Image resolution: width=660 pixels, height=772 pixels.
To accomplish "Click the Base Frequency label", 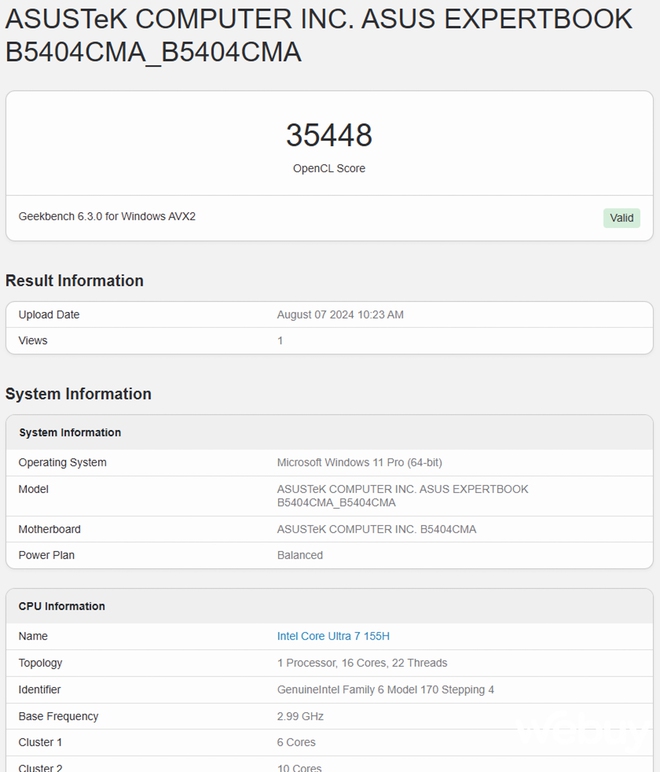I will [58, 716].
